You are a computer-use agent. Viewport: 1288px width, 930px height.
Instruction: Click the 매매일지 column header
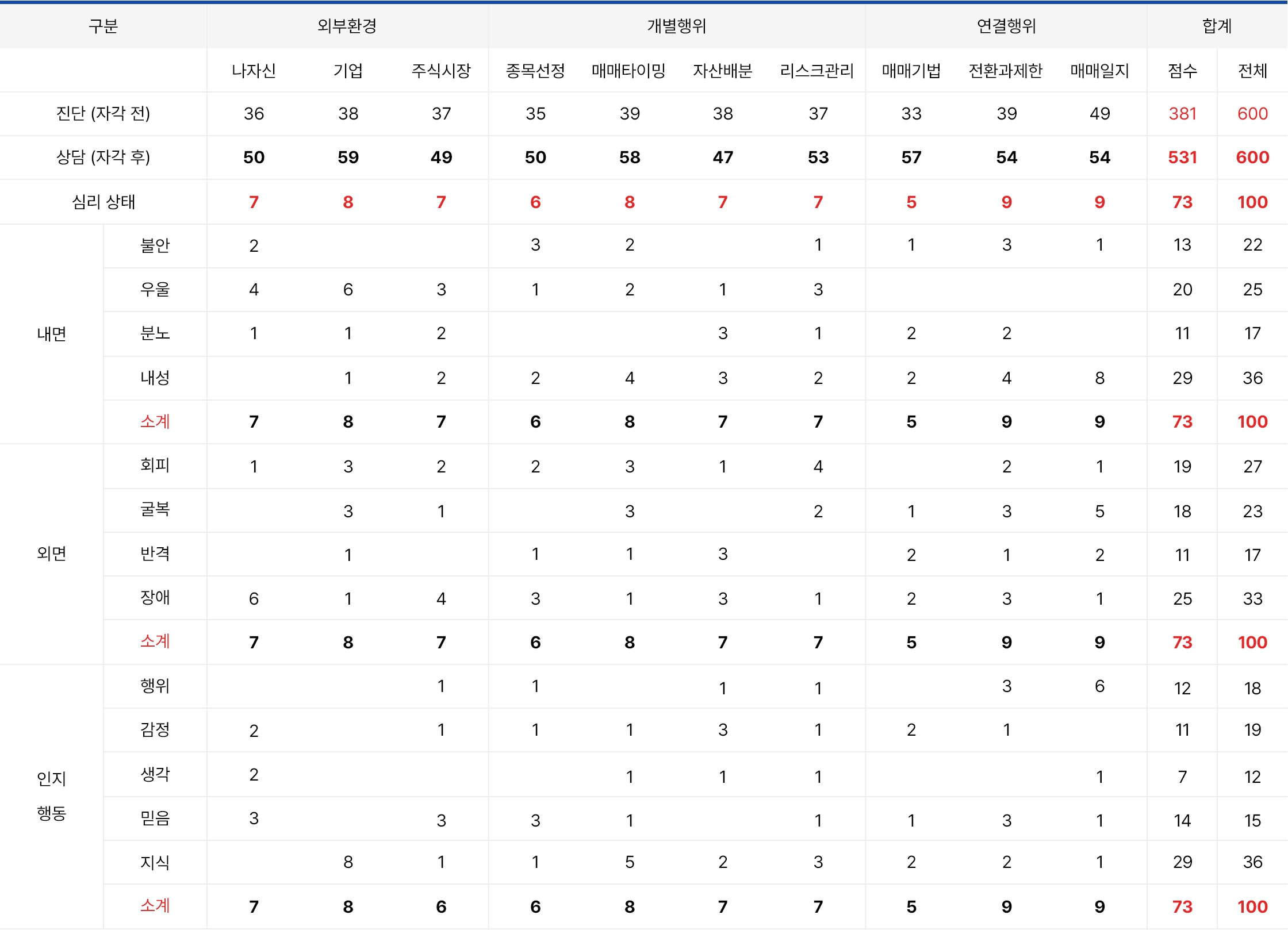pyautogui.click(x=1099, y=71)
